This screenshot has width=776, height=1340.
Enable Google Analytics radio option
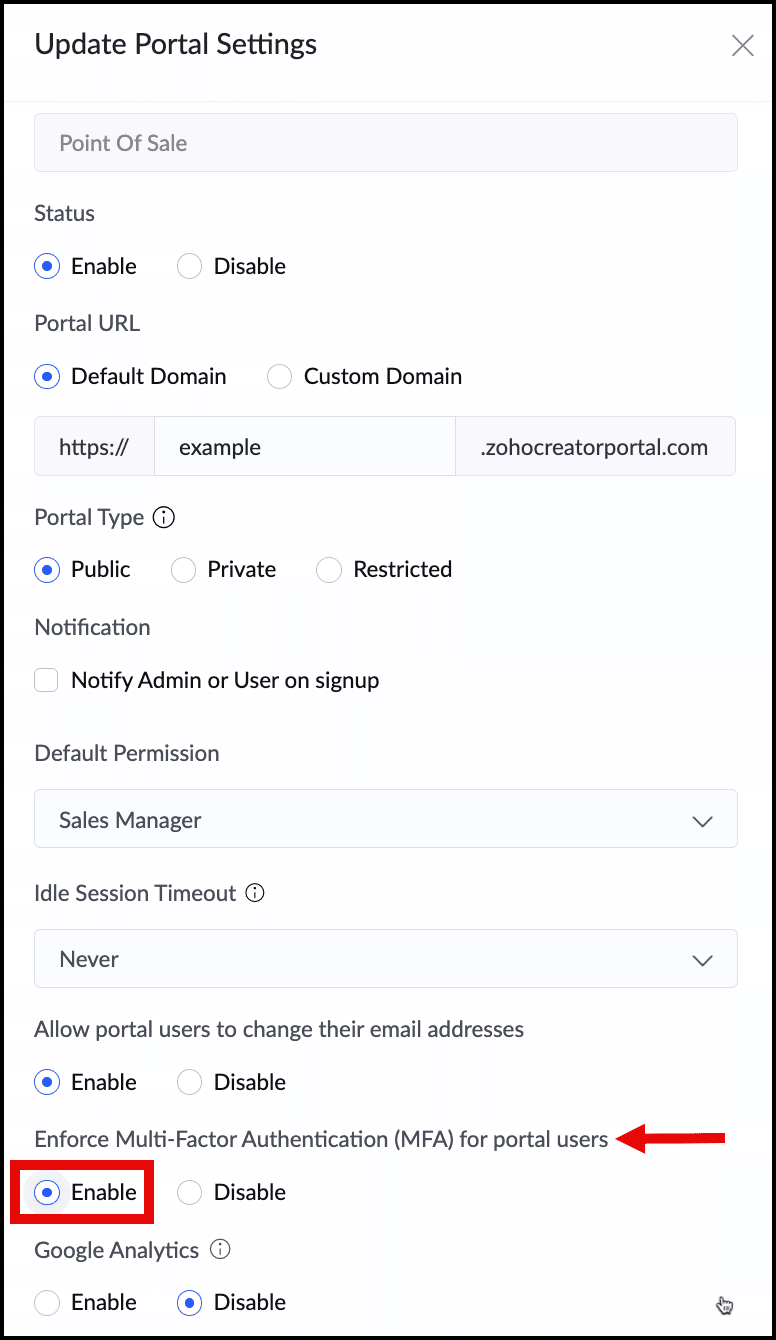47,1302
